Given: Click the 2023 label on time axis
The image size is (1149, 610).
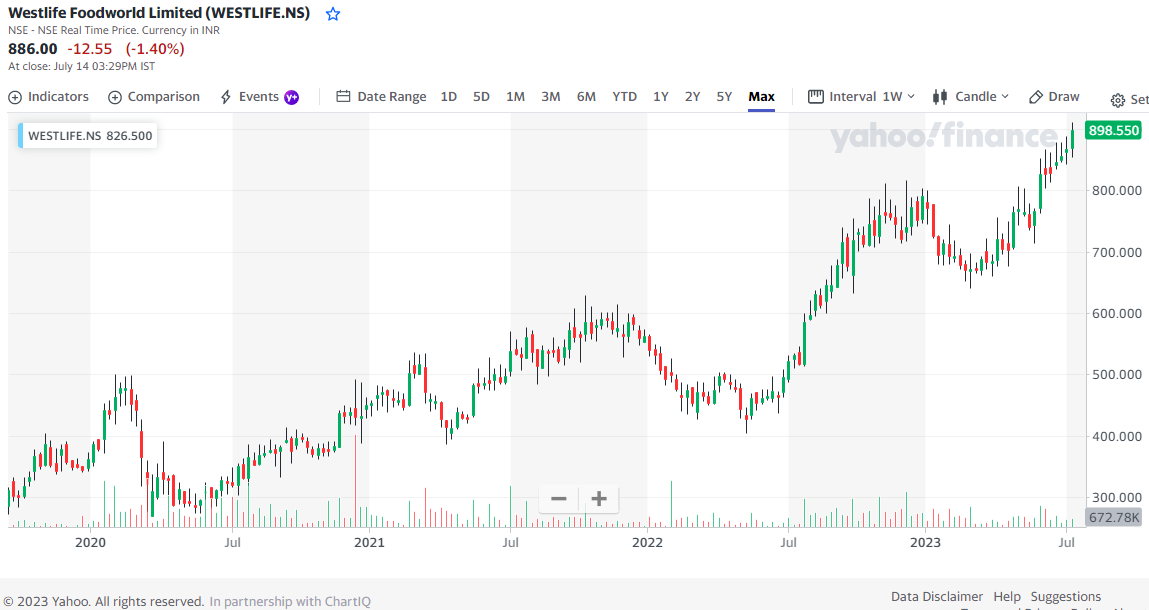Looking at the screenshot, I should tap(925, 543).
